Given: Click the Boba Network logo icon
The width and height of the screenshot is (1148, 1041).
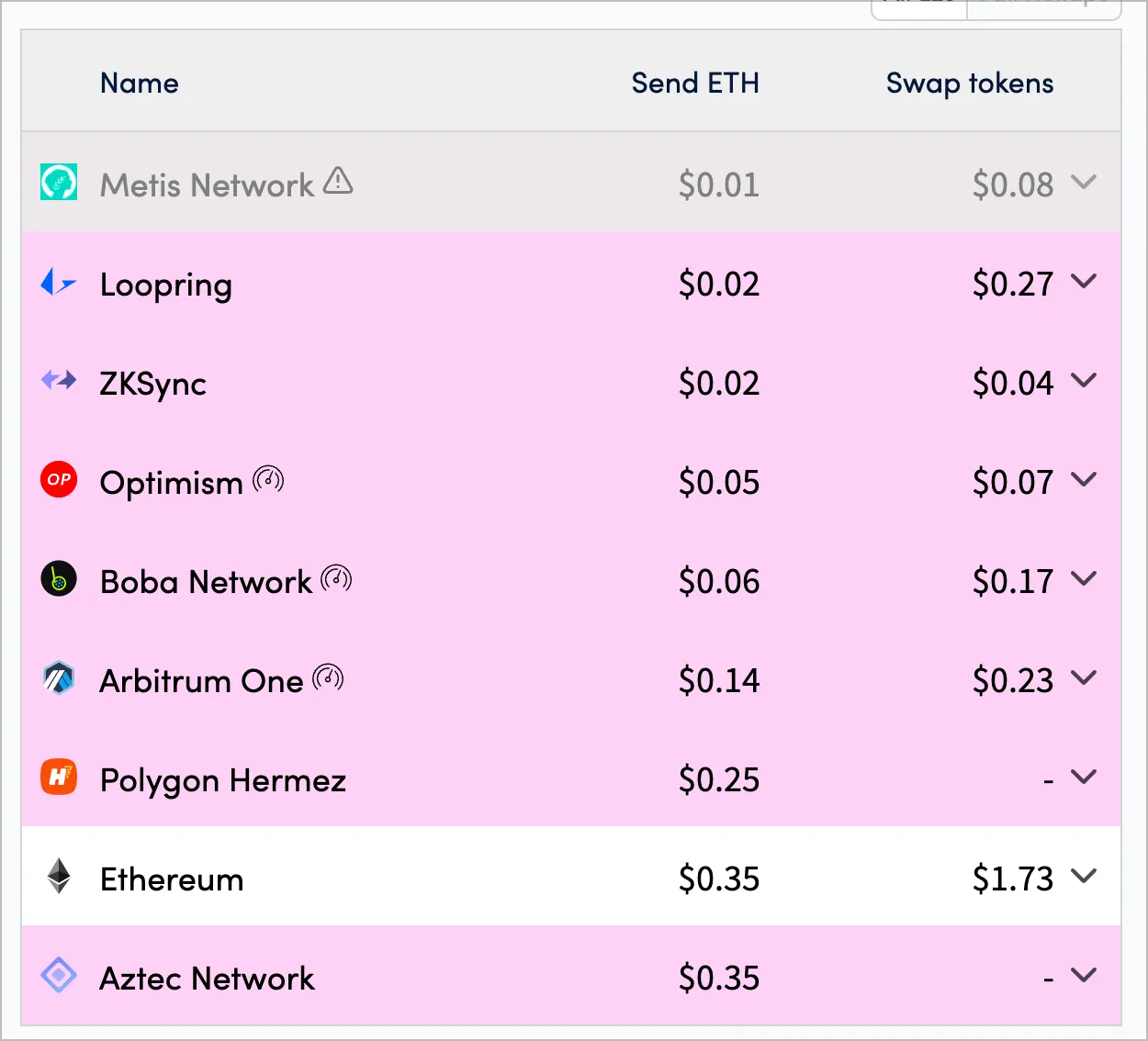Looking at the screenshot, I should [x=59, y=578].
